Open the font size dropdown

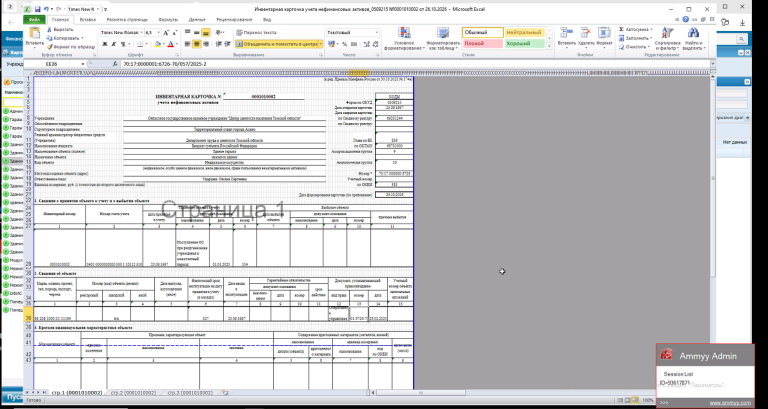tap(157, 32)
